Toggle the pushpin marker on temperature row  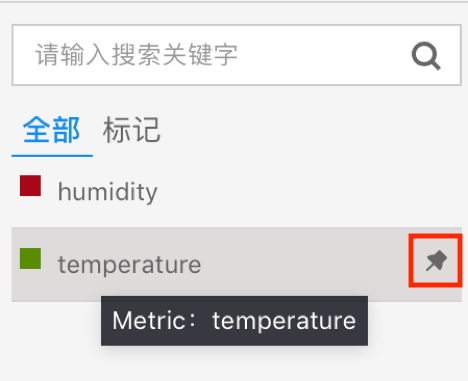click(436, 261)
